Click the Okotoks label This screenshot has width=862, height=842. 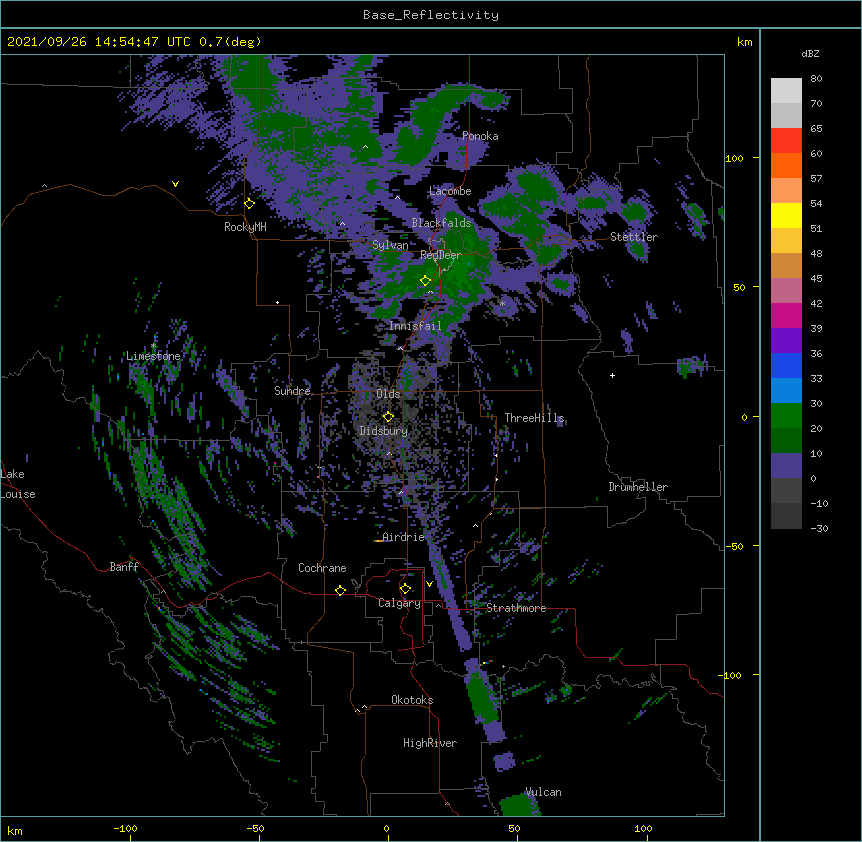pyautogui.click(x=412, y=700)
